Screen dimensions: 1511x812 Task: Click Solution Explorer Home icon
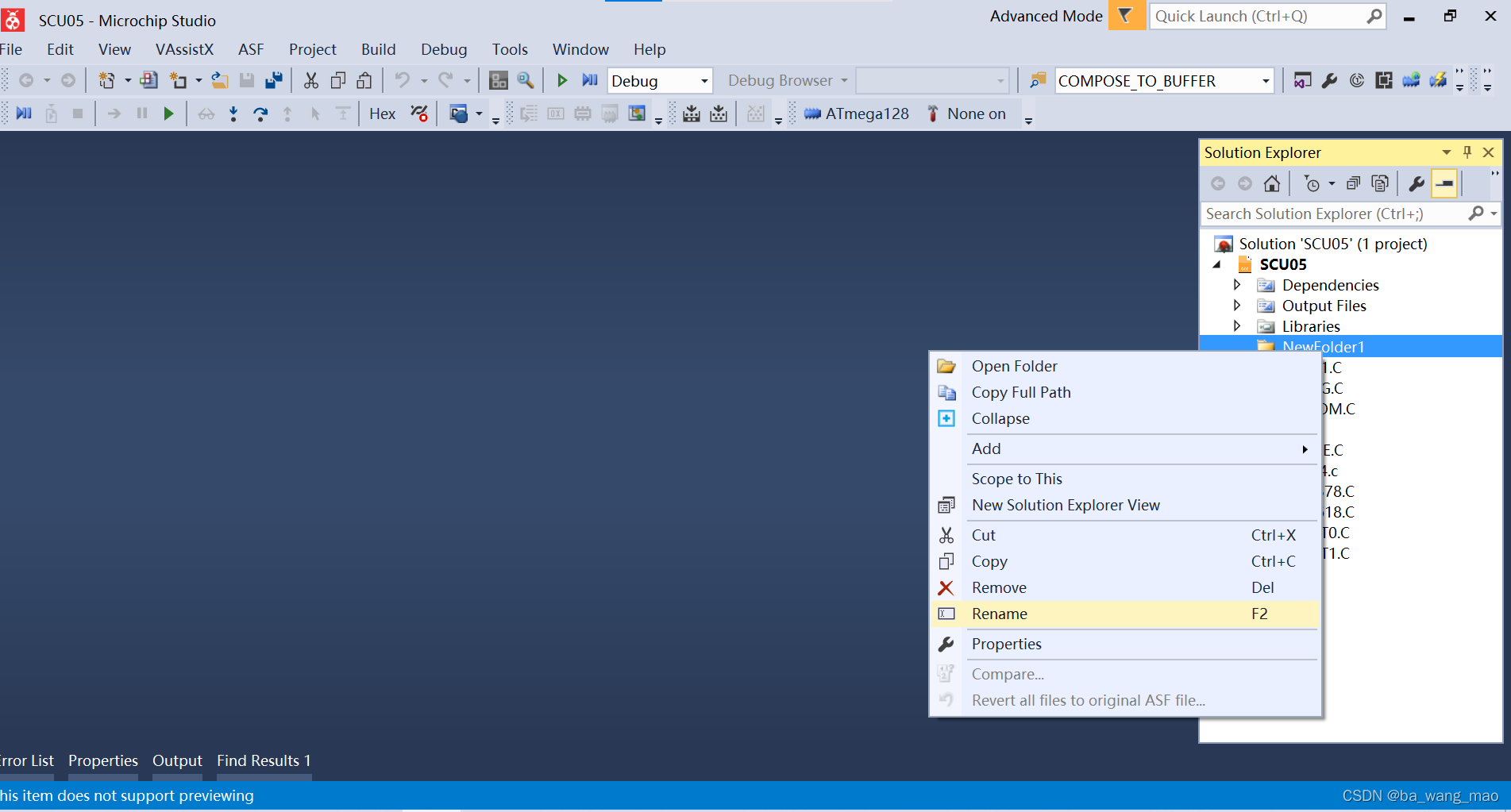1272,184
